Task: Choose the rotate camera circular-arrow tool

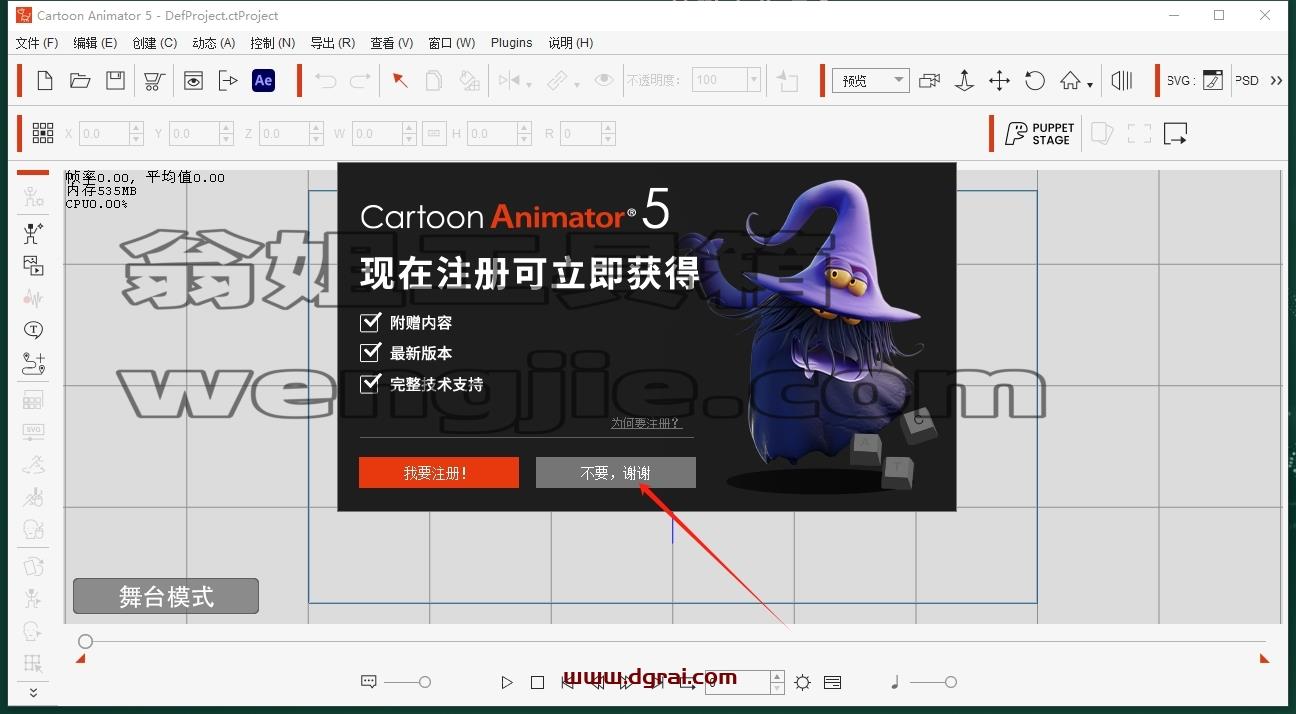Action: 1035,81
